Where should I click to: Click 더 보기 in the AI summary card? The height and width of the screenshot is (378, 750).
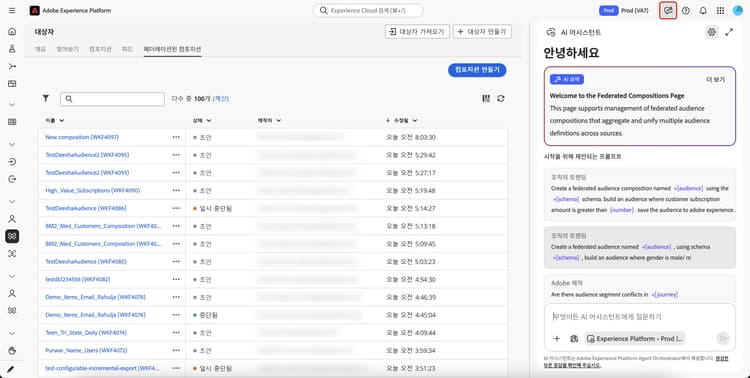coord(716,80)
